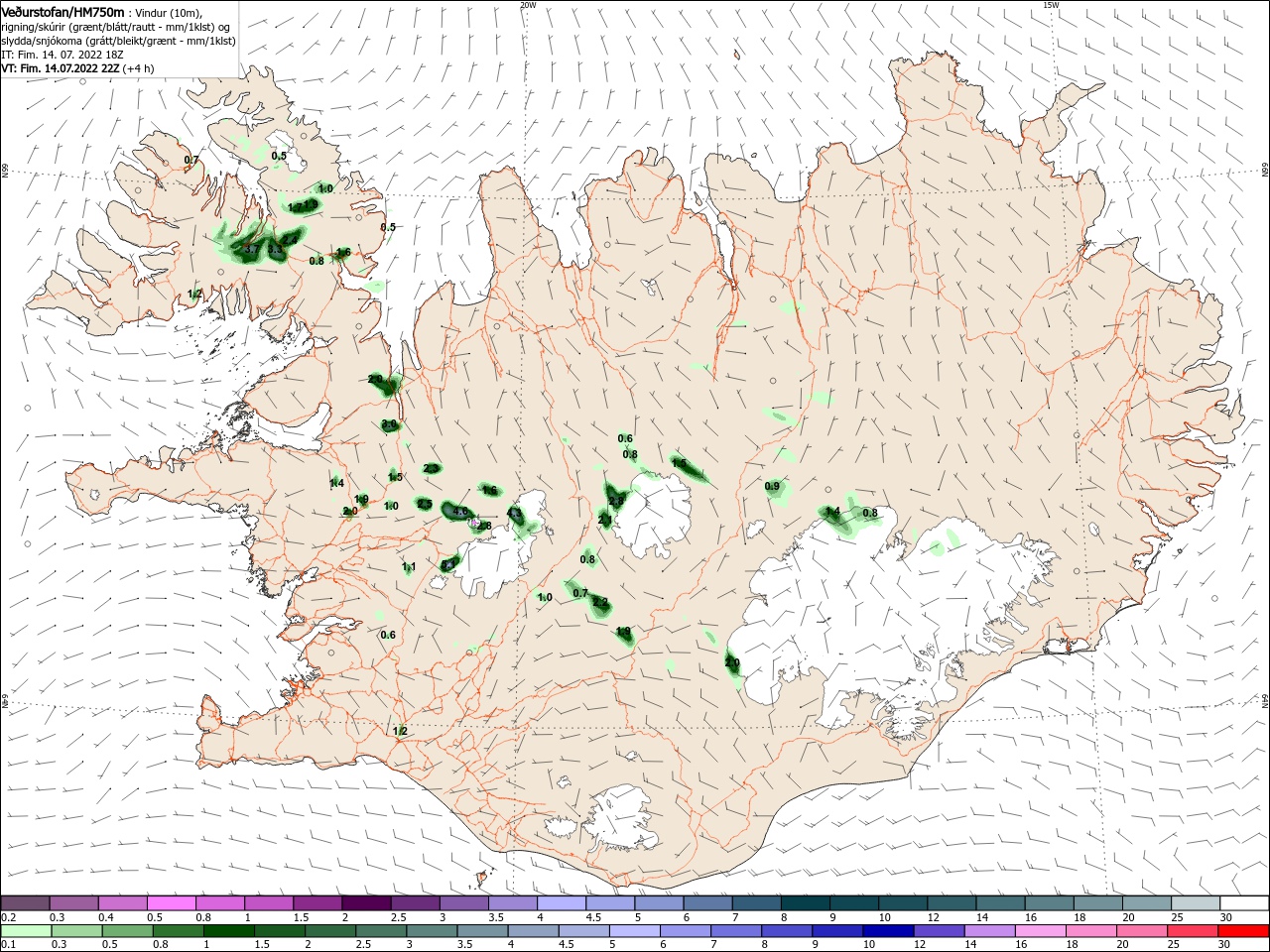
Task: Click the 2.2 precipitation value on the map
Action: click(599, 602)
